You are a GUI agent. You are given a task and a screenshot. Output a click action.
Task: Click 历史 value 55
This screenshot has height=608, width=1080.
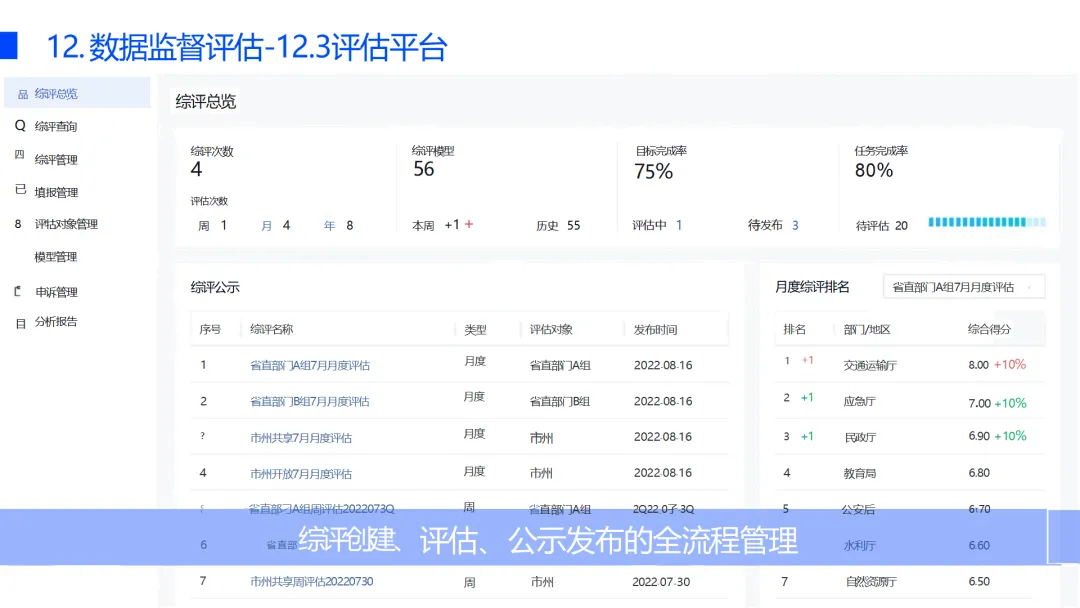pos(574,225)
